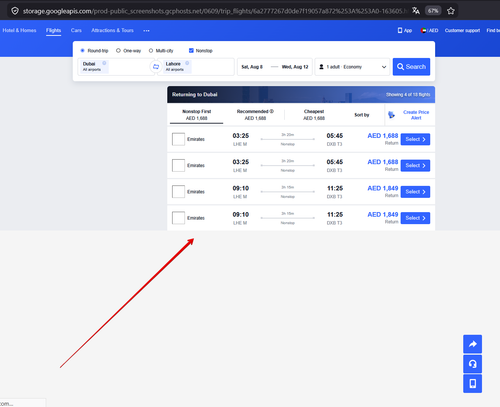
Task: Remove Dubai with its clear icon
Action: 104,63
